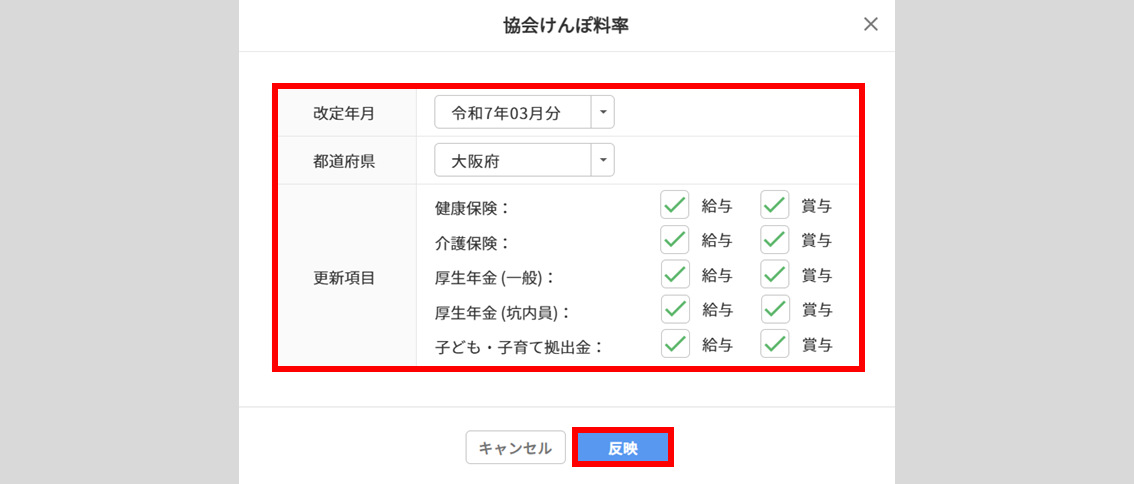Toggle 子ども・子育て拠出金 賞与 checkbox
Screen dimensions: 1134x484
click(x=775, y=344)
